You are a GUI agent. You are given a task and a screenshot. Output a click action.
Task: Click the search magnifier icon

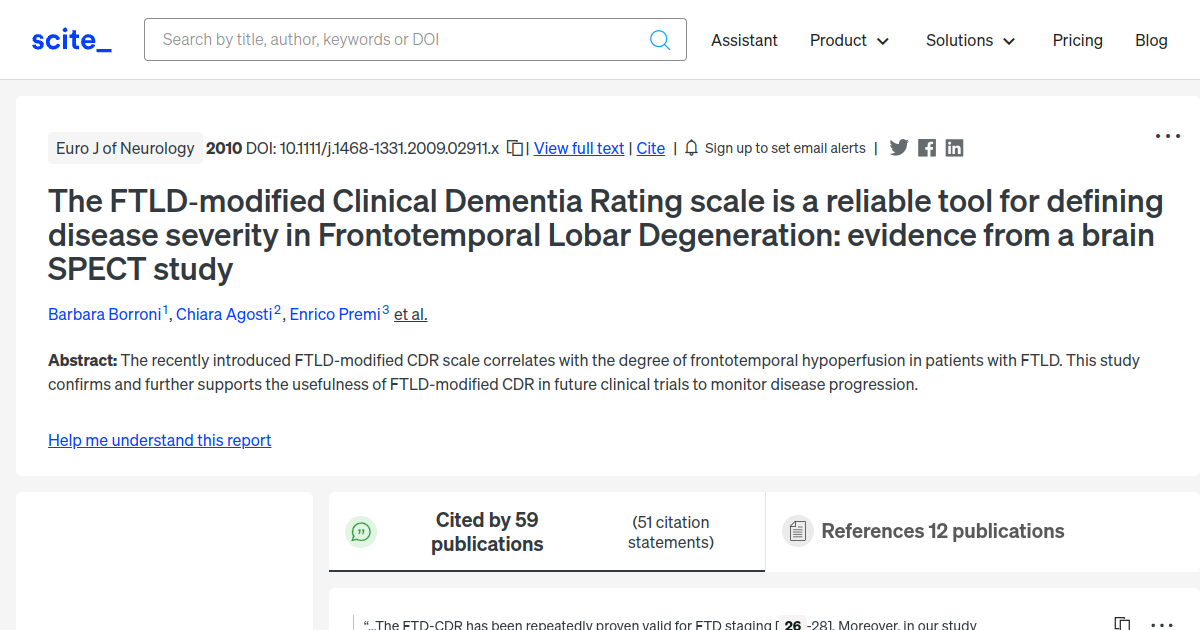click(x=660, y=39)
